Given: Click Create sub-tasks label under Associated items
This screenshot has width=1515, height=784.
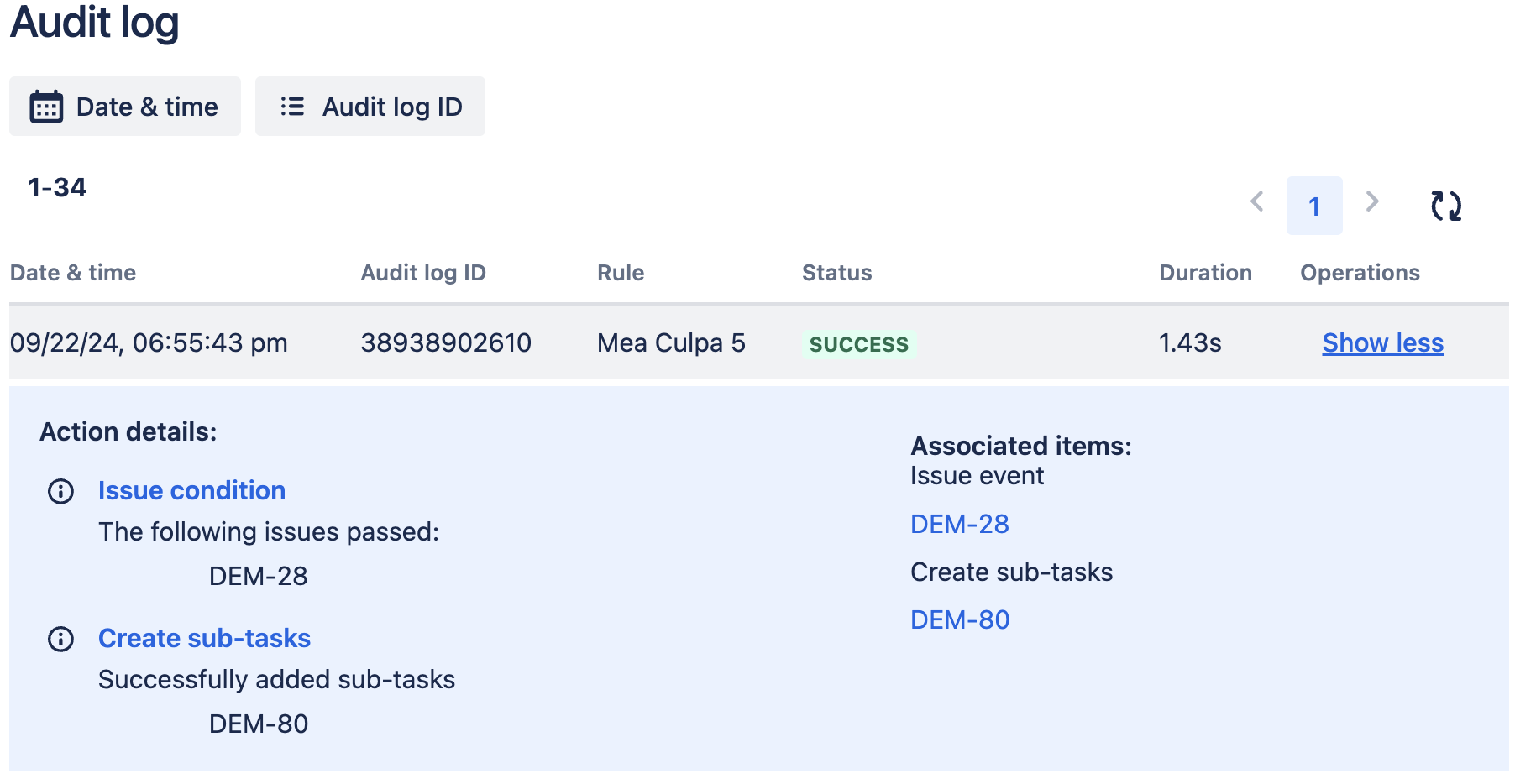Looking at the screenshot, I should (1011, 572).
